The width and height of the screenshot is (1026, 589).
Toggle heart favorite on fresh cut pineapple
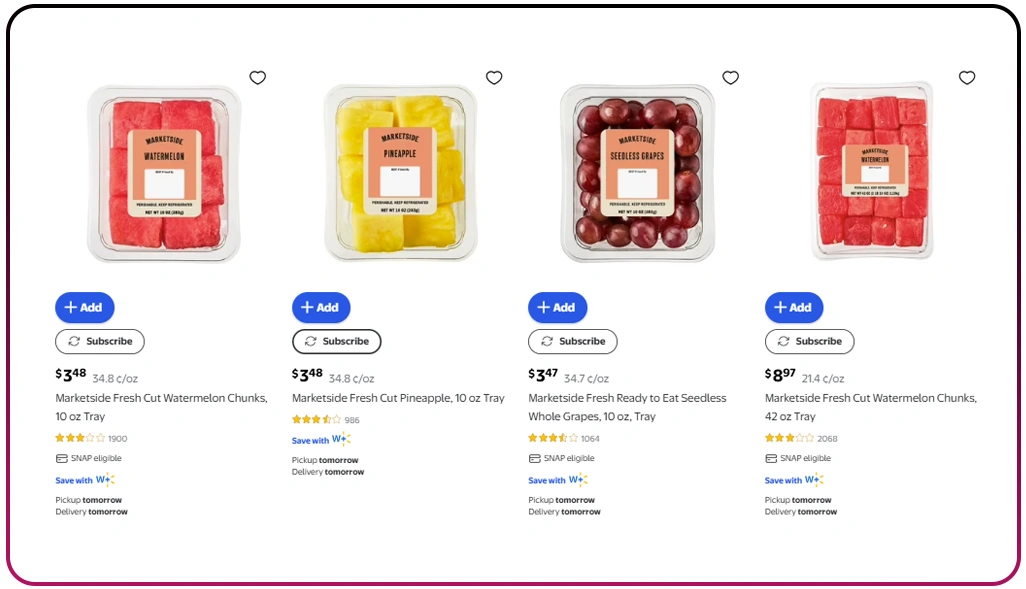(494, 77)
